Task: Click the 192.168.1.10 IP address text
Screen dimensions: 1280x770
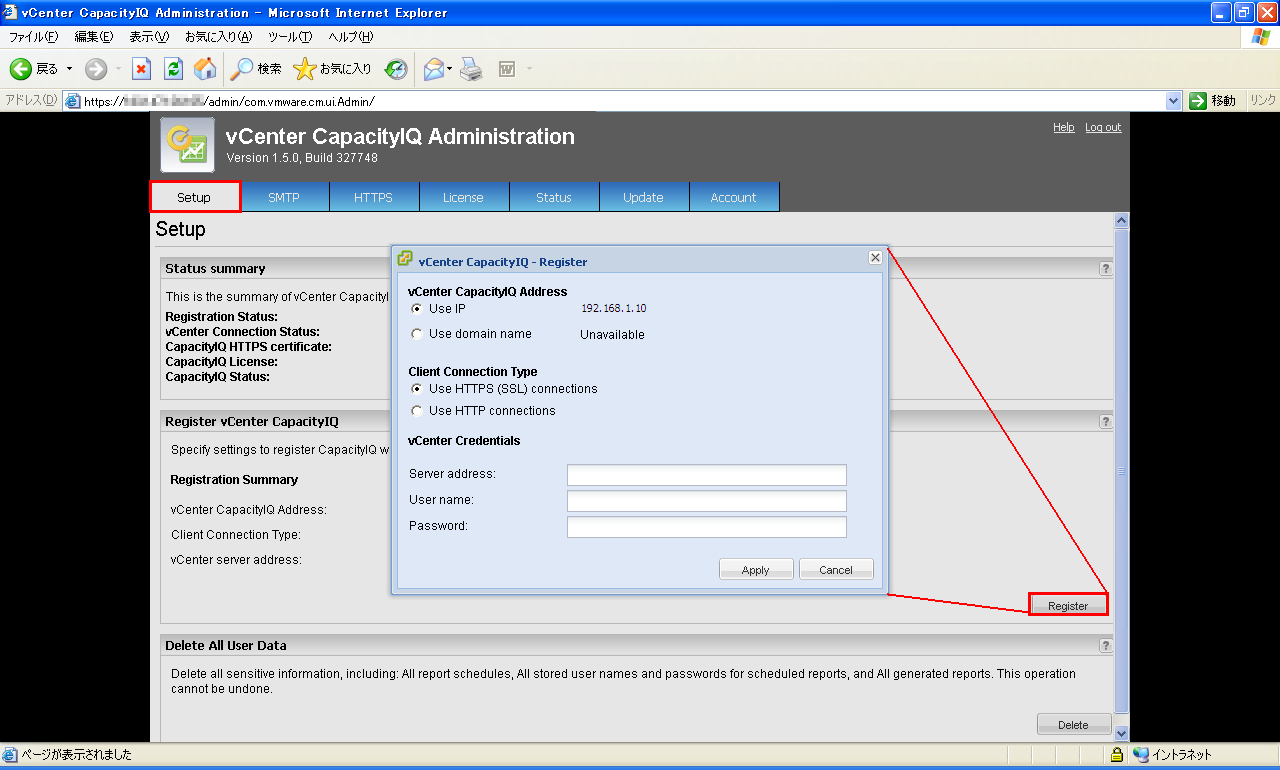Action: [x=614, y=309]
